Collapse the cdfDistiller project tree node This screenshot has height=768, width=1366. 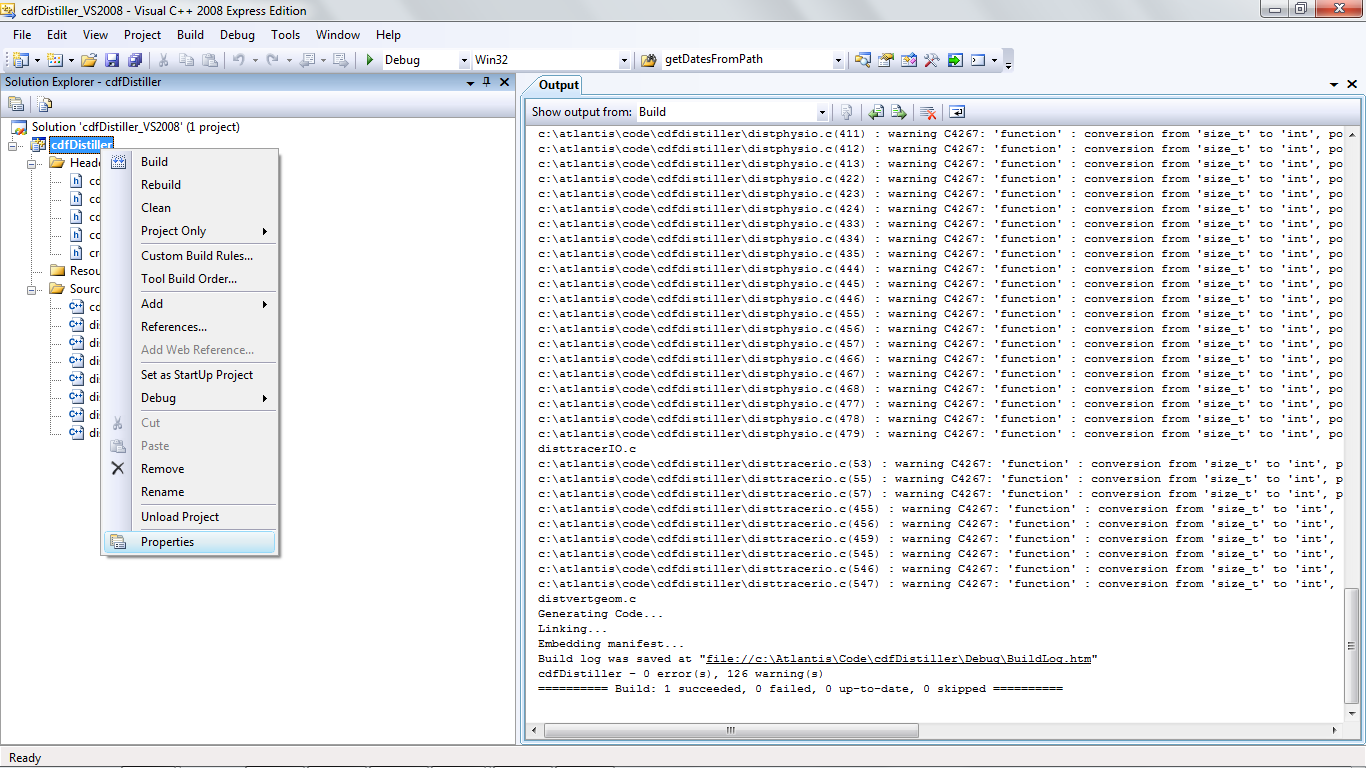click(x=14, y=145)
